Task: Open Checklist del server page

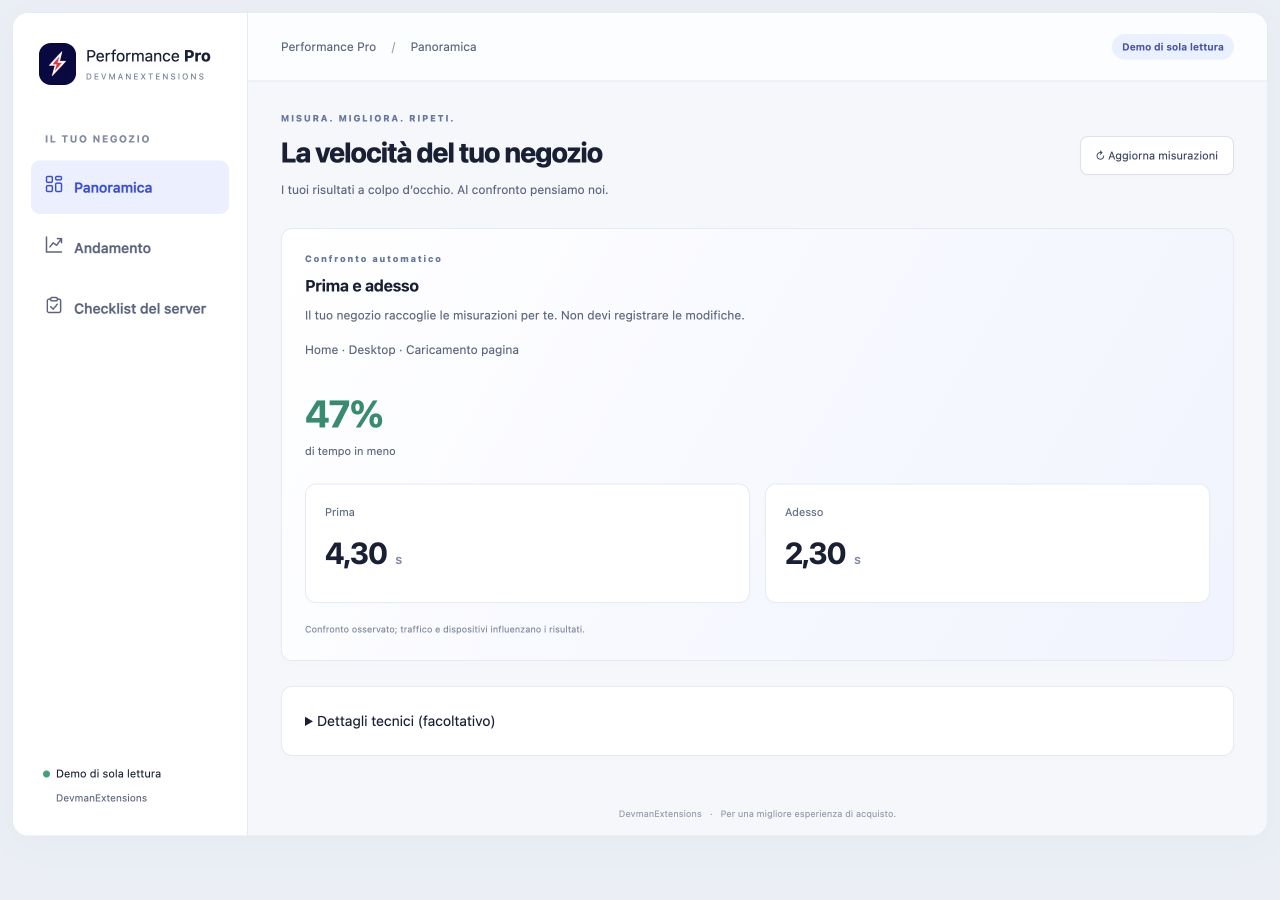Action: point(130,309)
